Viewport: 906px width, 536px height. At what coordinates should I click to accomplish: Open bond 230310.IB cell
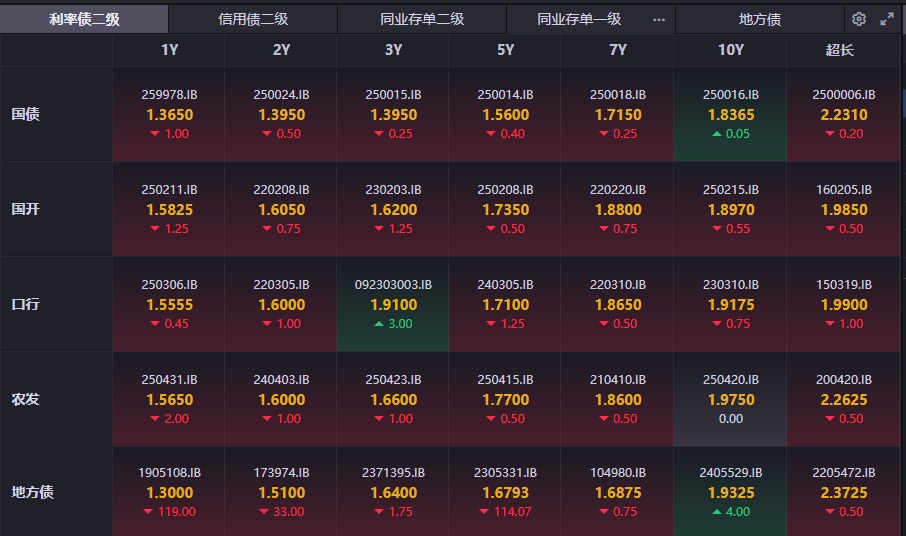tap(730, 304)
